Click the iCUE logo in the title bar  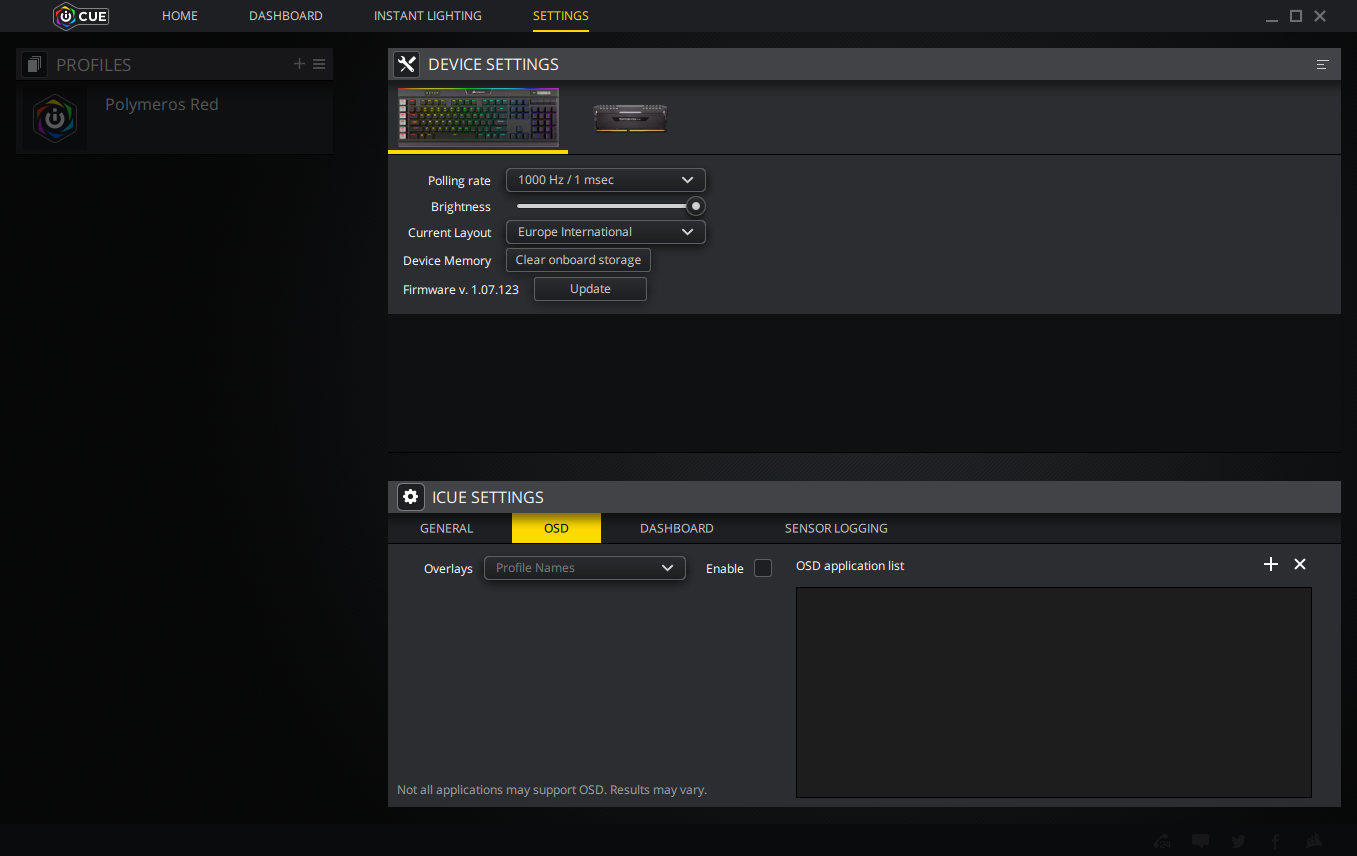tap(81, 16)
